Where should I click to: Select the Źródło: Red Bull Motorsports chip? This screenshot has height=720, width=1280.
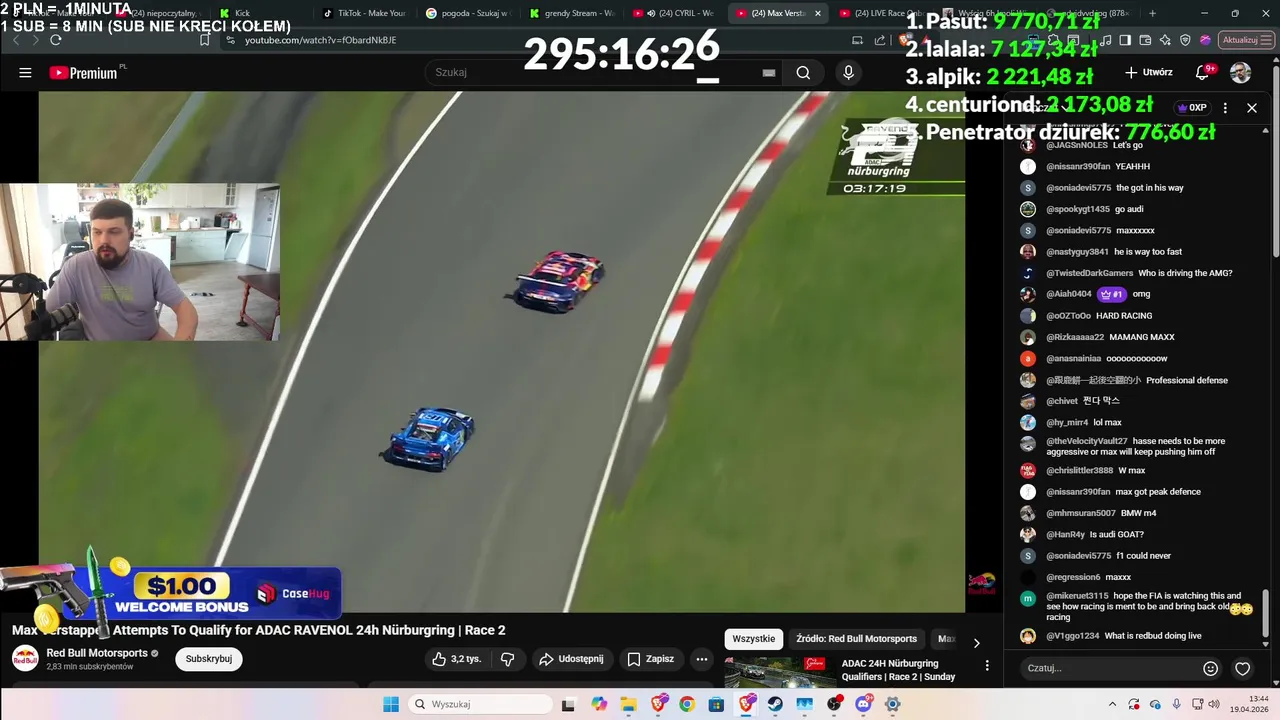point(857,639)
